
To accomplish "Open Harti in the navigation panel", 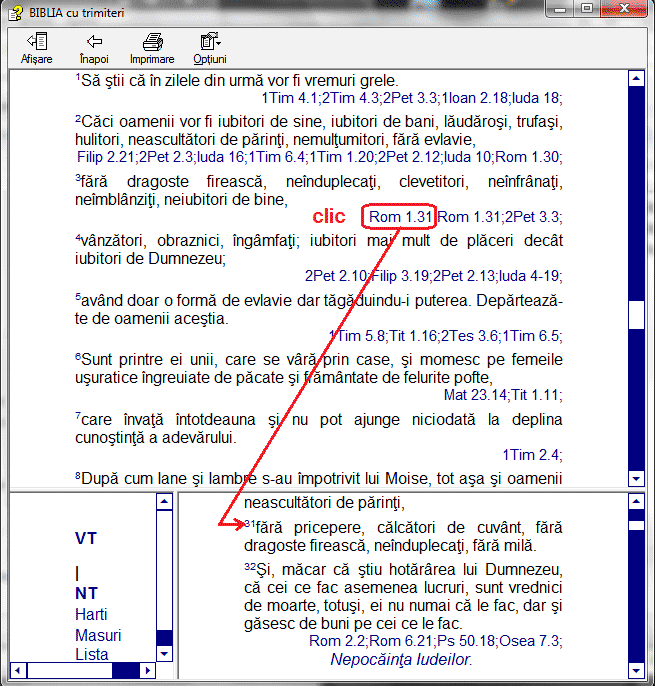I will [91, 614].
